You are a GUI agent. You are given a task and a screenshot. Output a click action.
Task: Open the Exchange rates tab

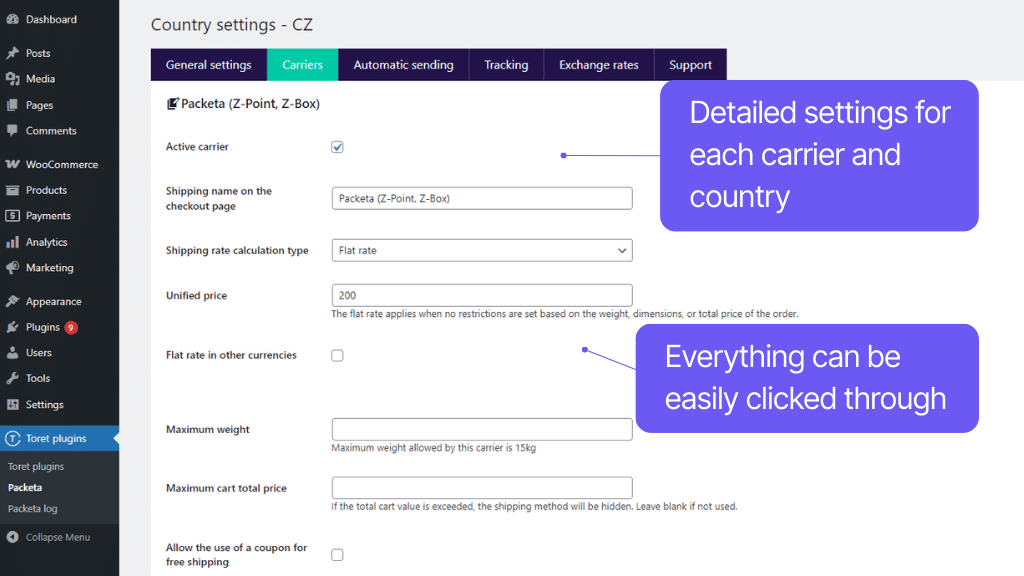598,64
